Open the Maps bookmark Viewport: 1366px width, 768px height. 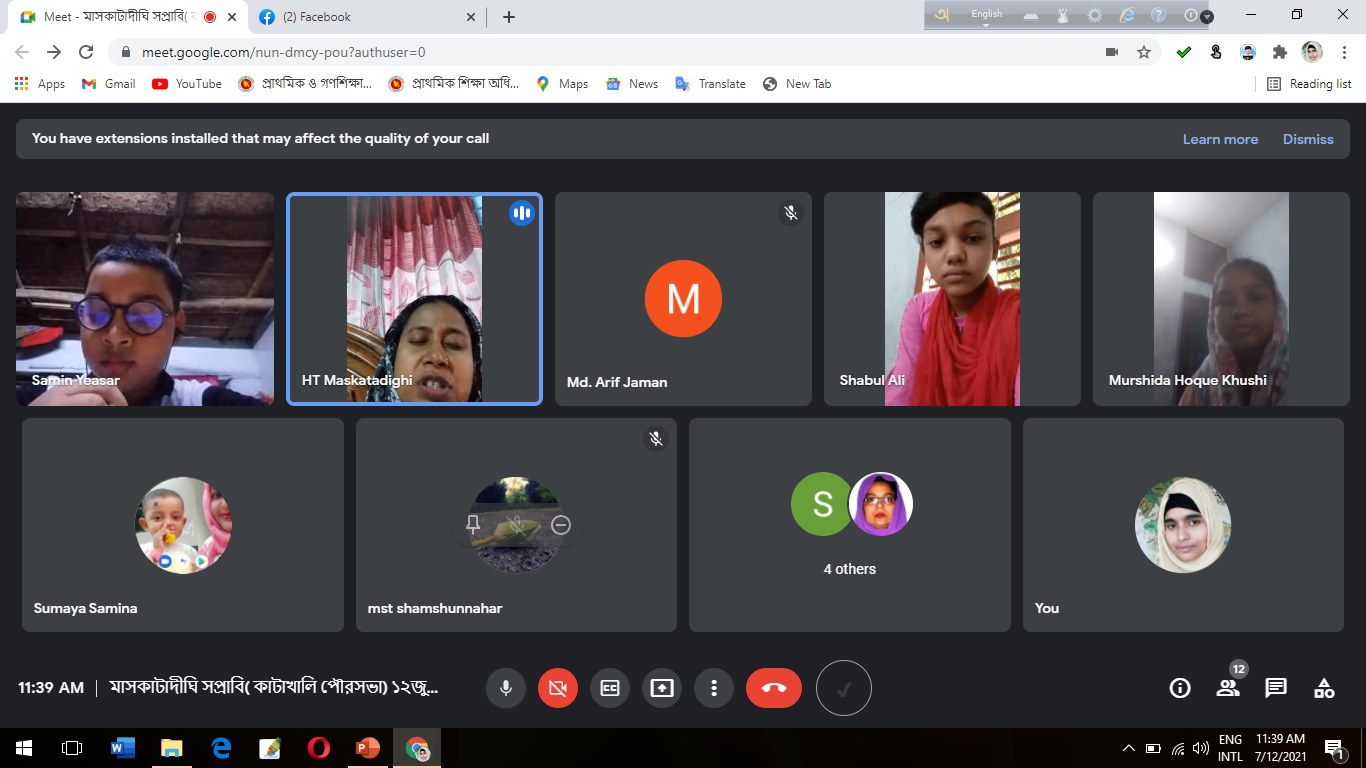point(562,84)
